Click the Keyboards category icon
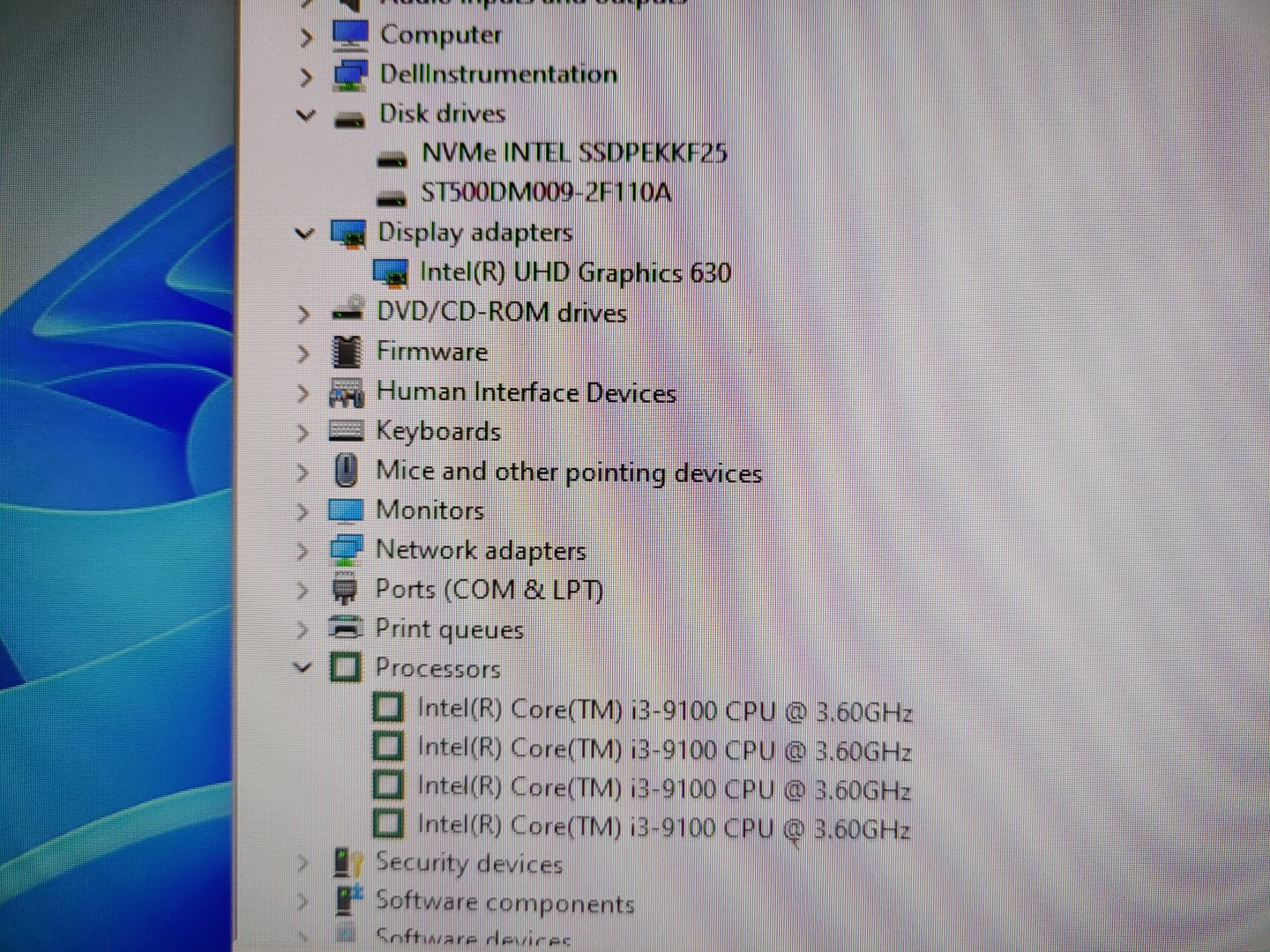Image resolution: width=1270 pixels, height=952 pixels. tap(346, 431)
